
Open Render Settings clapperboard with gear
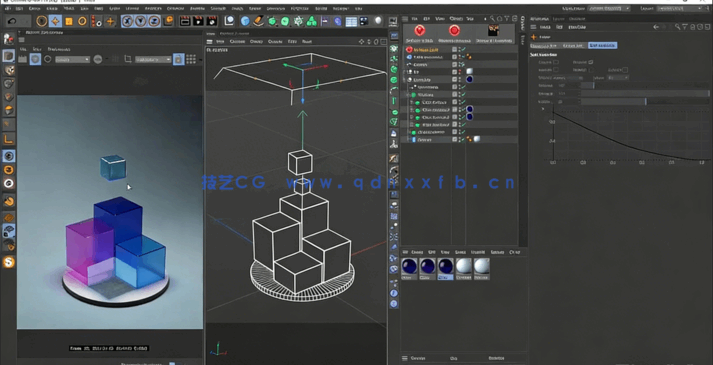[212, 21]
